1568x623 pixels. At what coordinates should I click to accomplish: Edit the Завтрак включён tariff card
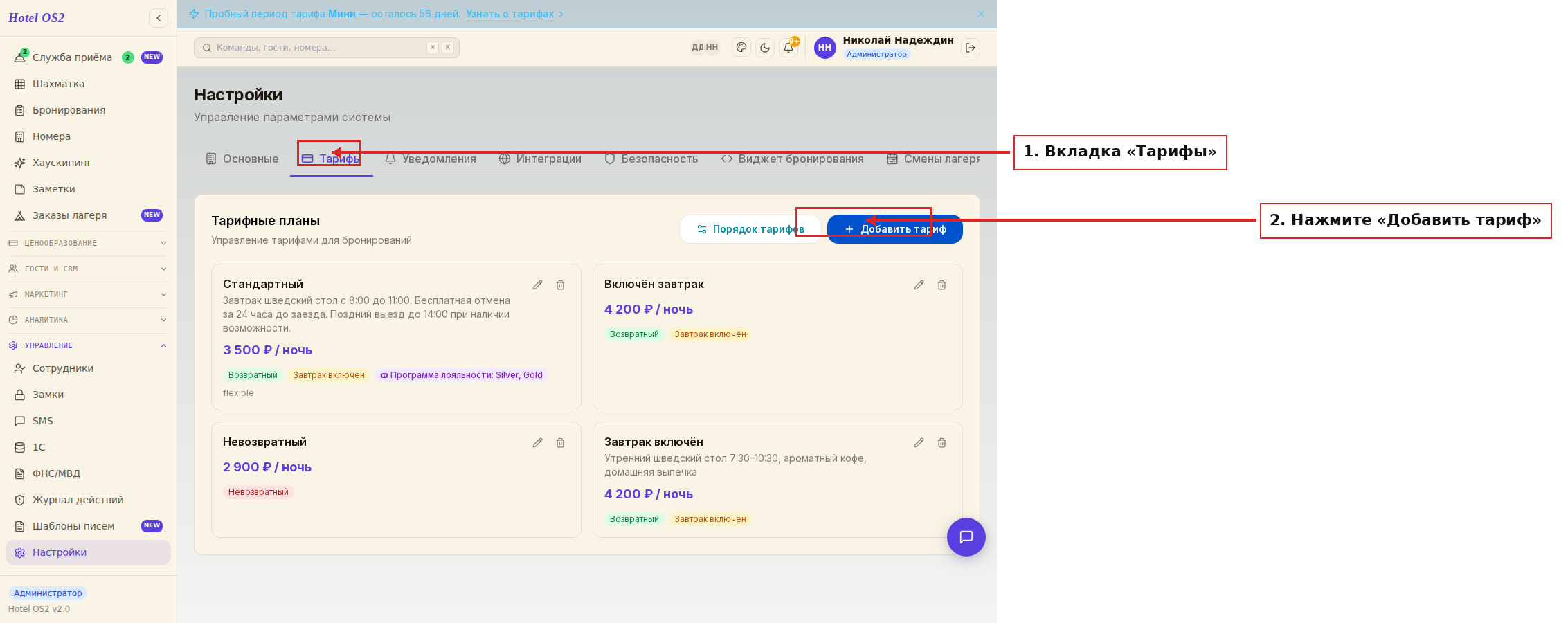[x=919, y=442]
